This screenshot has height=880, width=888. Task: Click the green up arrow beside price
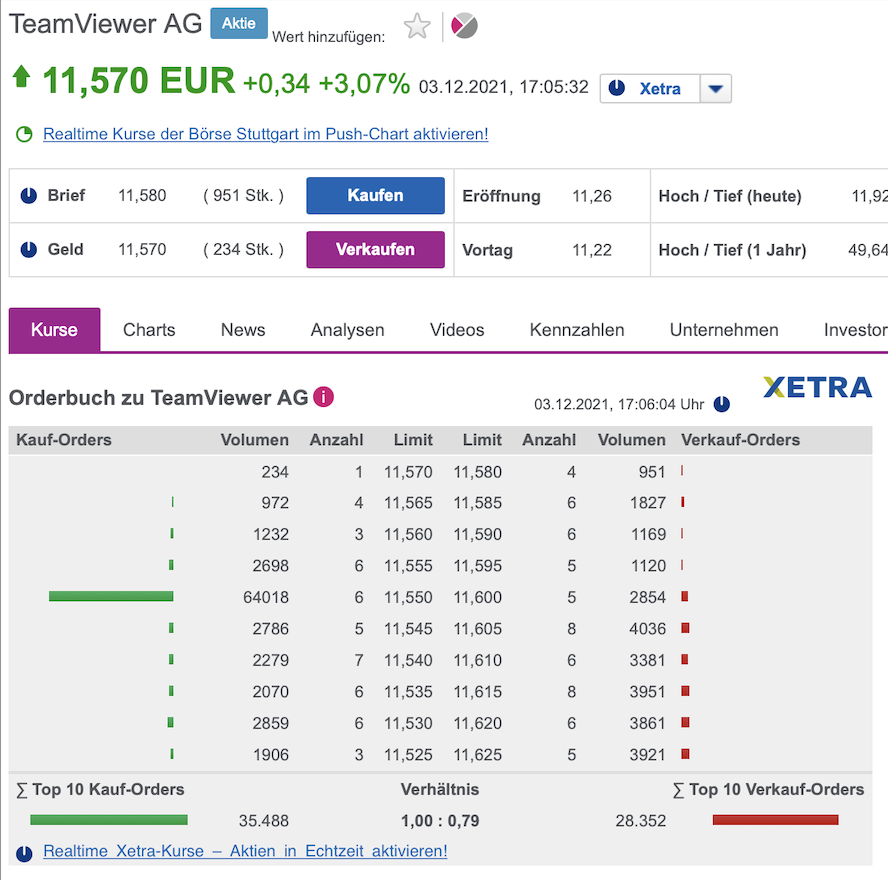point(22,76)
